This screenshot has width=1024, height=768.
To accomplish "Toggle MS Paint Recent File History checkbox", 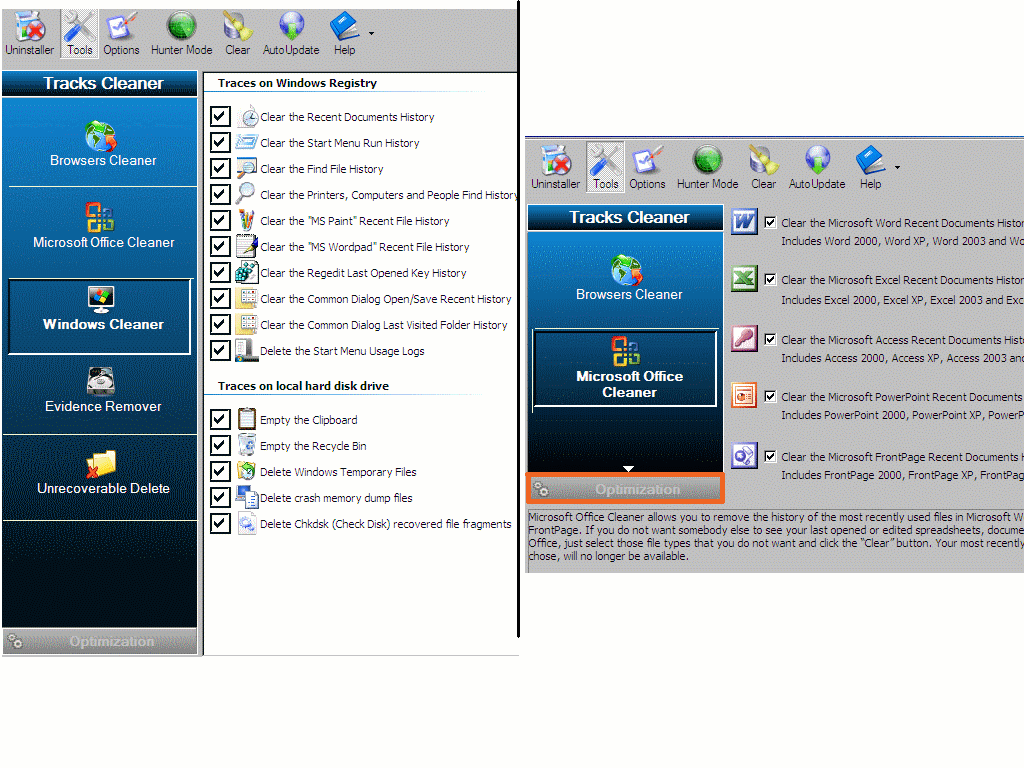I will tap(220, 220).
